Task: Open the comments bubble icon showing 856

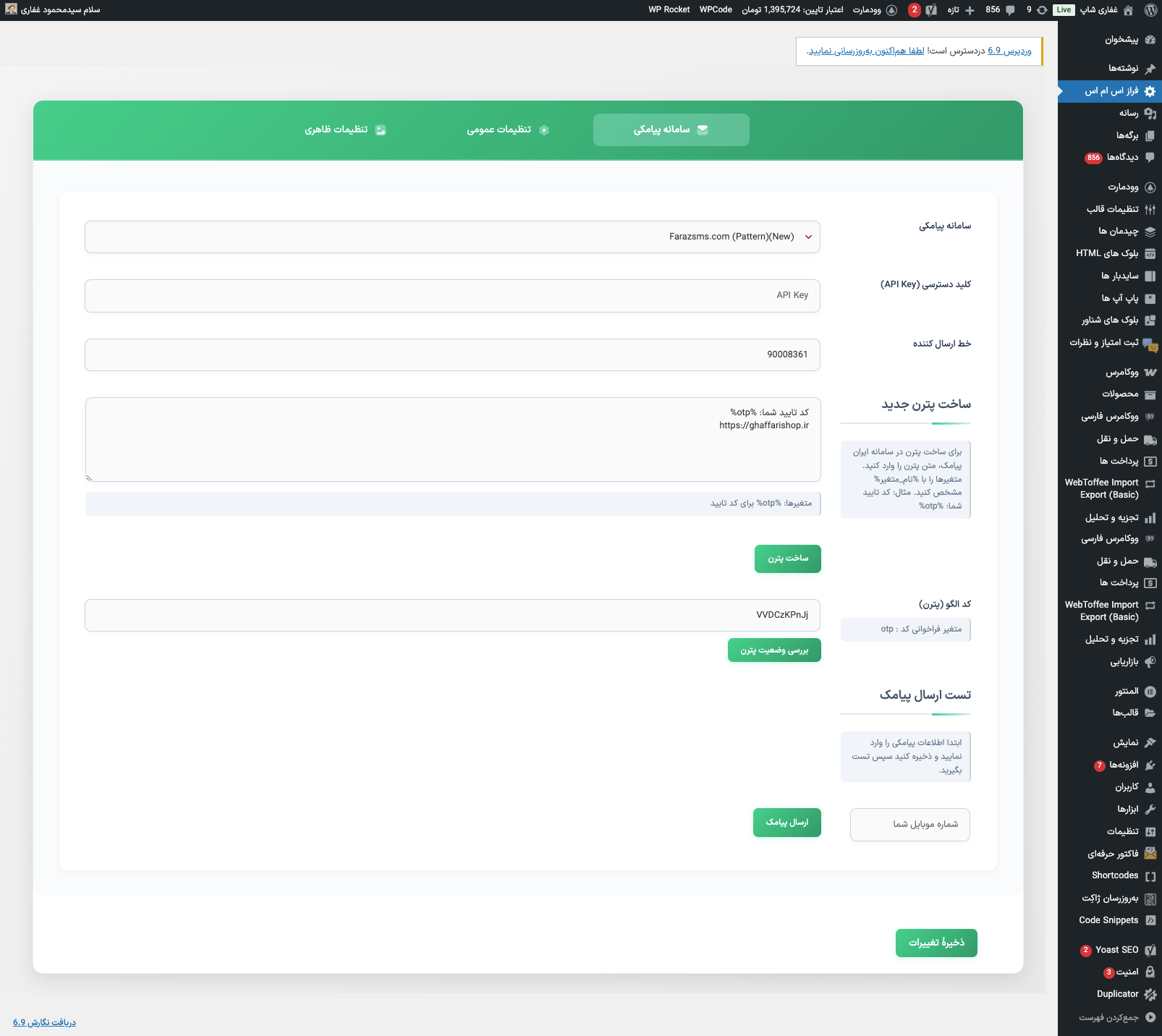Action: pyautogui.click(x=1010, y=10)
